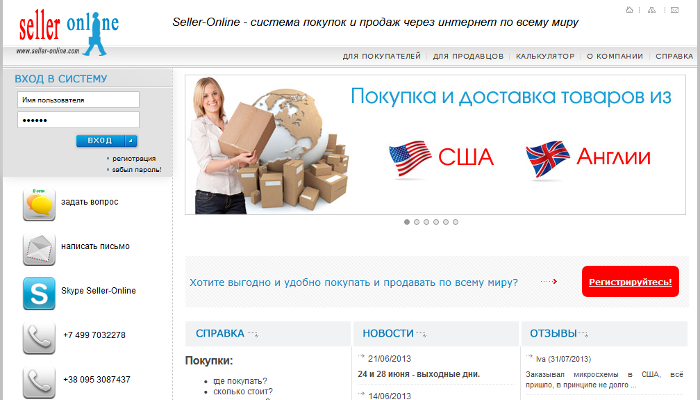This screenshot has width=700, height=400.
Task: Open the chat bubbles 'задать вопрос' icon
Action: [39, 204]
